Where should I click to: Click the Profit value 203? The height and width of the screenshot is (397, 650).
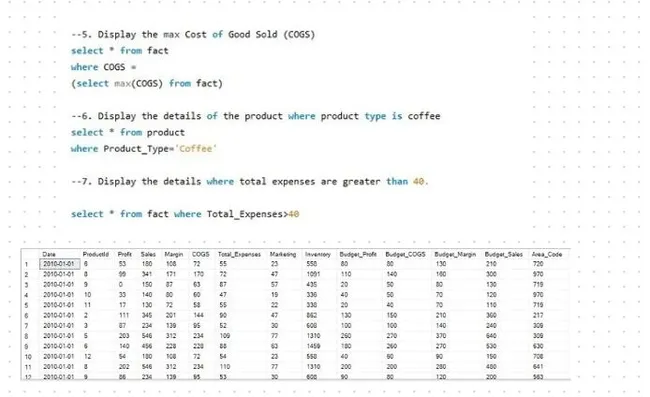click(124, 336)
